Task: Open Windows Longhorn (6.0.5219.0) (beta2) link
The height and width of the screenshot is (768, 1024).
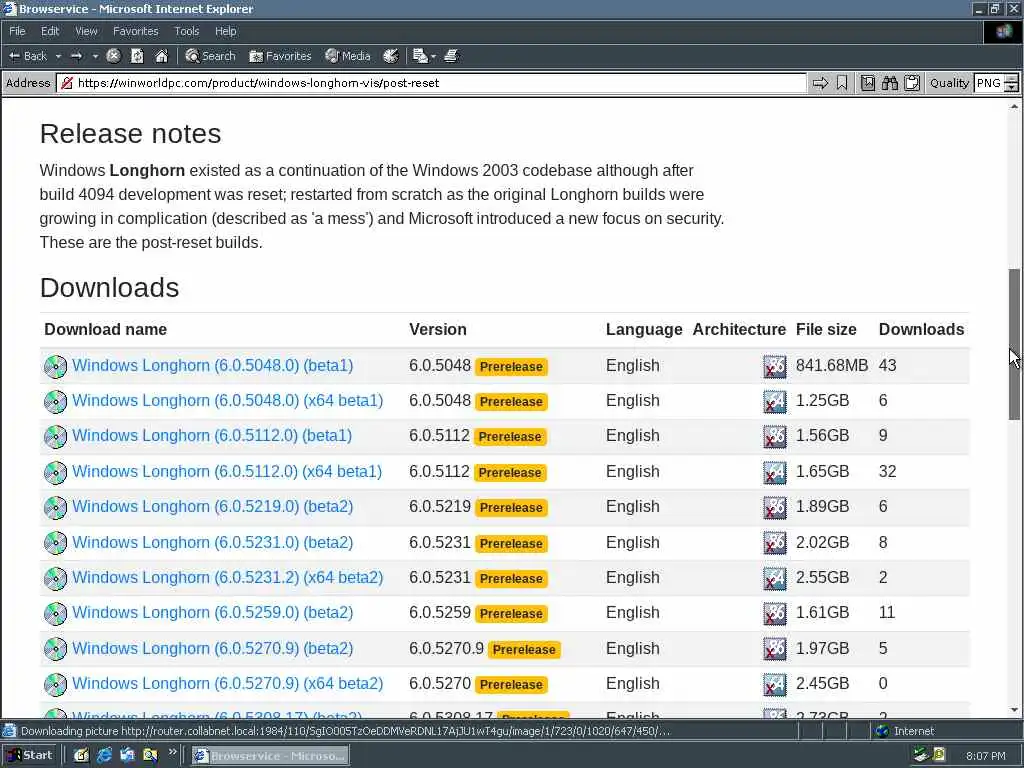Action: [x=212, y=507]
